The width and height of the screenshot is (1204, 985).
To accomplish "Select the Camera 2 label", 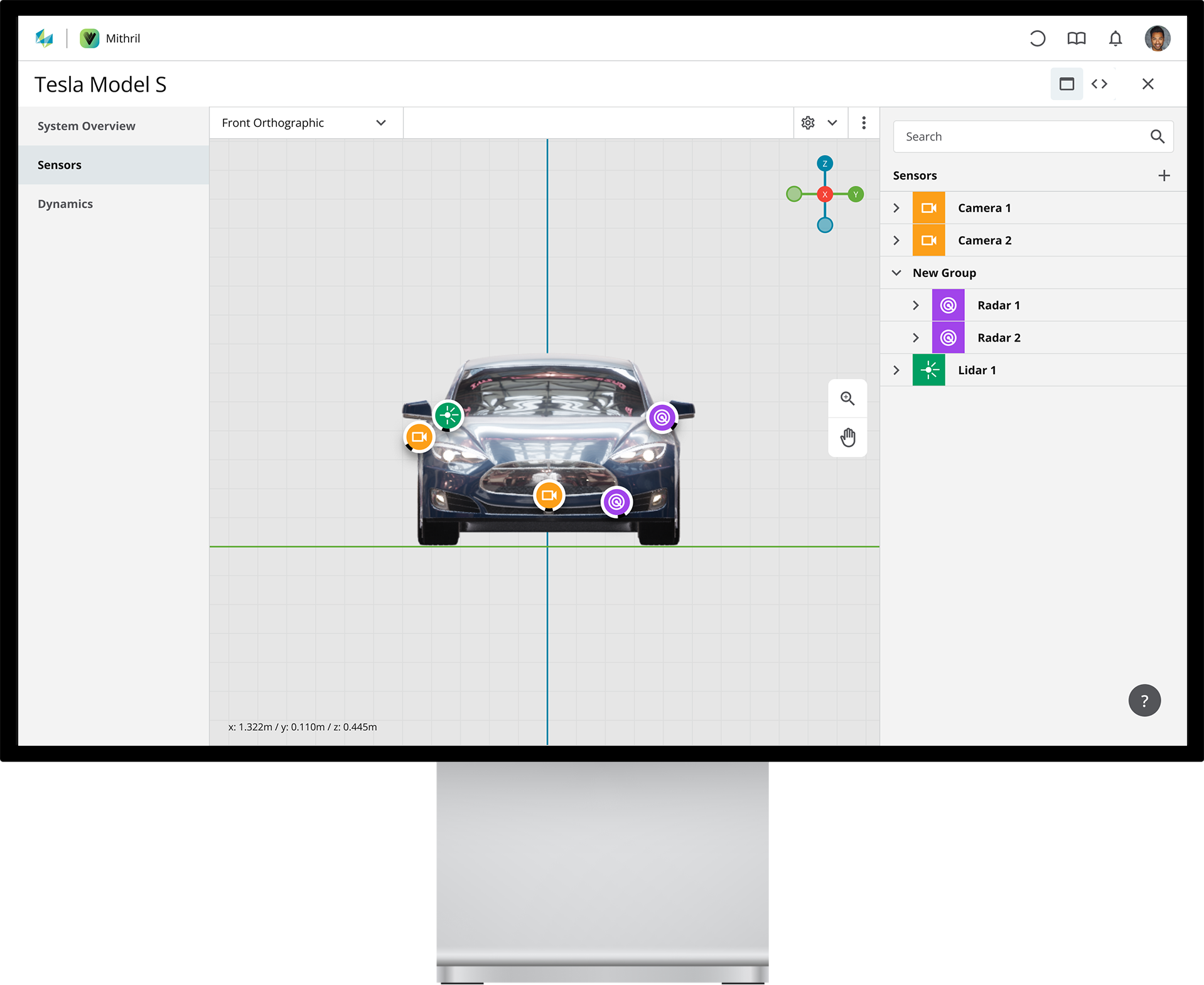I will coord(984,240).
